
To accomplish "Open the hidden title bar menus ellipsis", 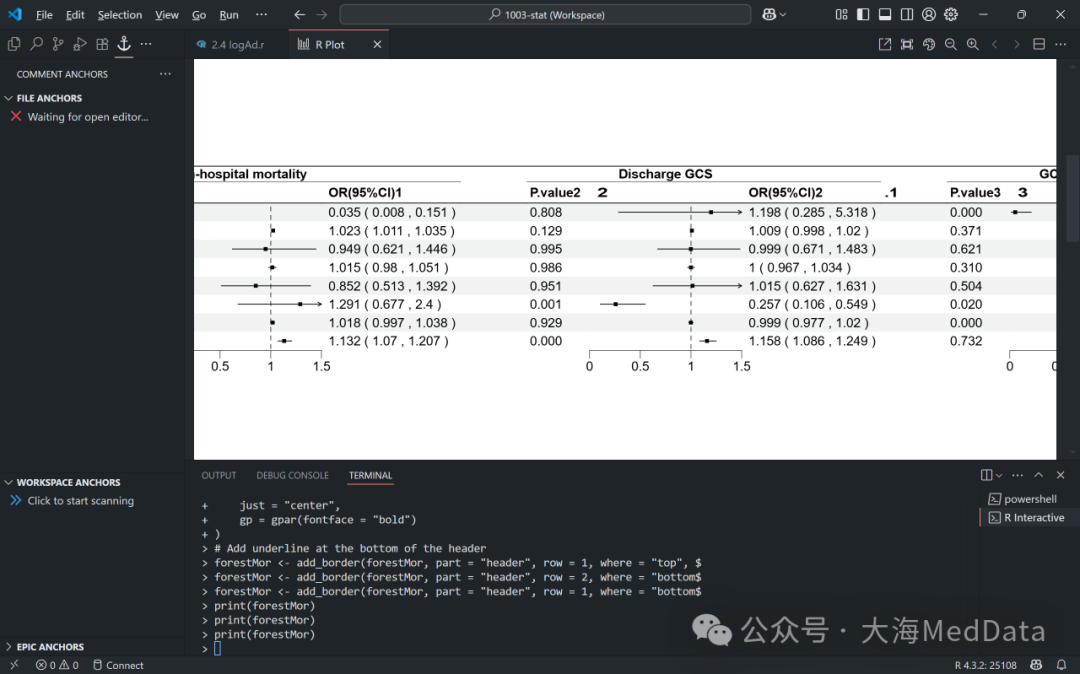I will pyautogui.click(x=261, y=14).
